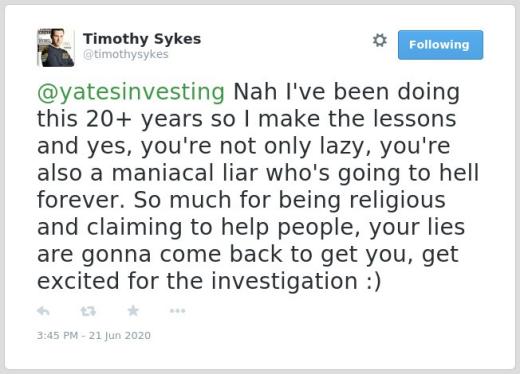Open the three-dot more options icon
This screenshot has height=374, width=520.
coord(177,311)
